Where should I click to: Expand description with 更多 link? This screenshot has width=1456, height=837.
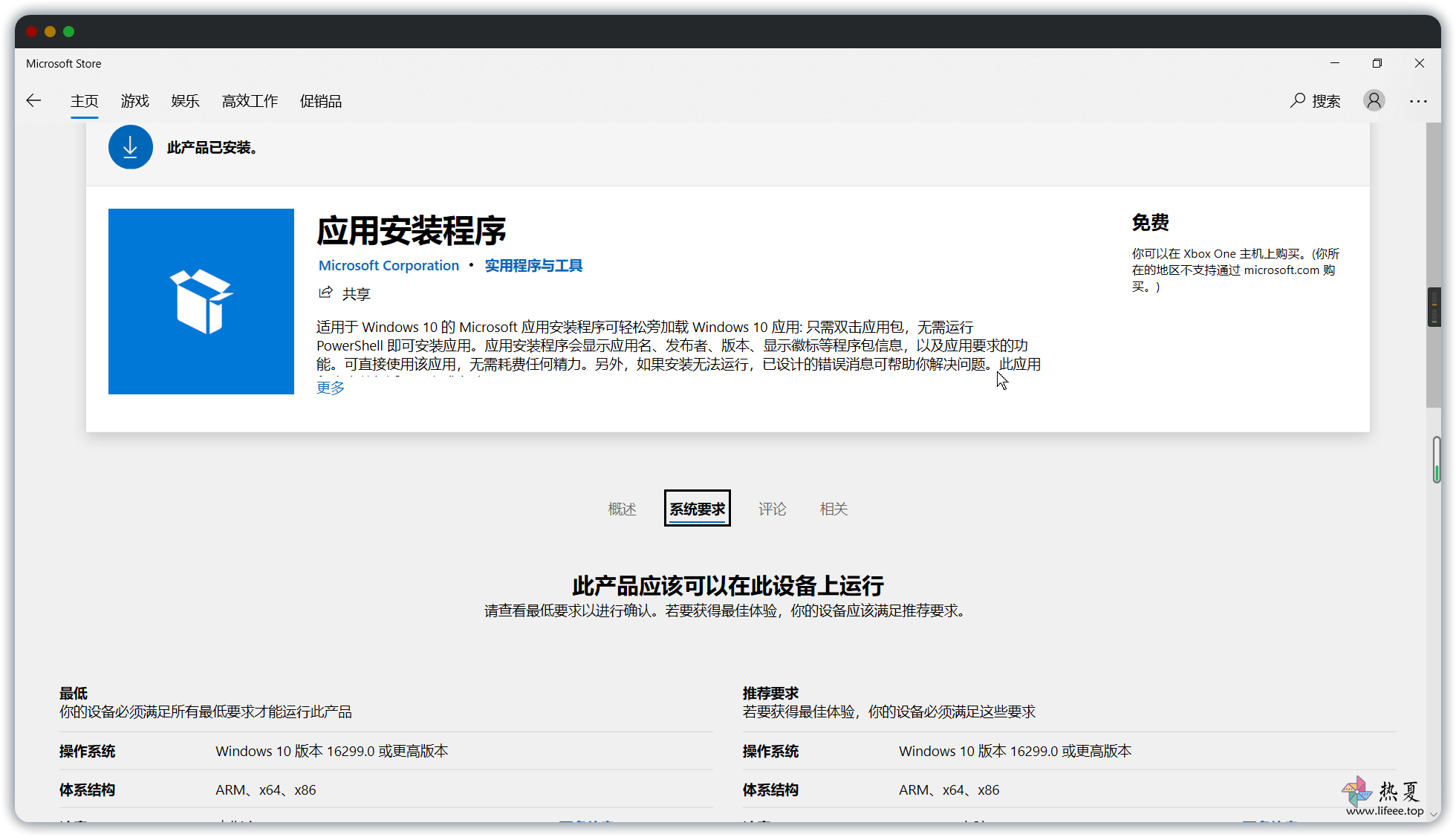[331, 388]
